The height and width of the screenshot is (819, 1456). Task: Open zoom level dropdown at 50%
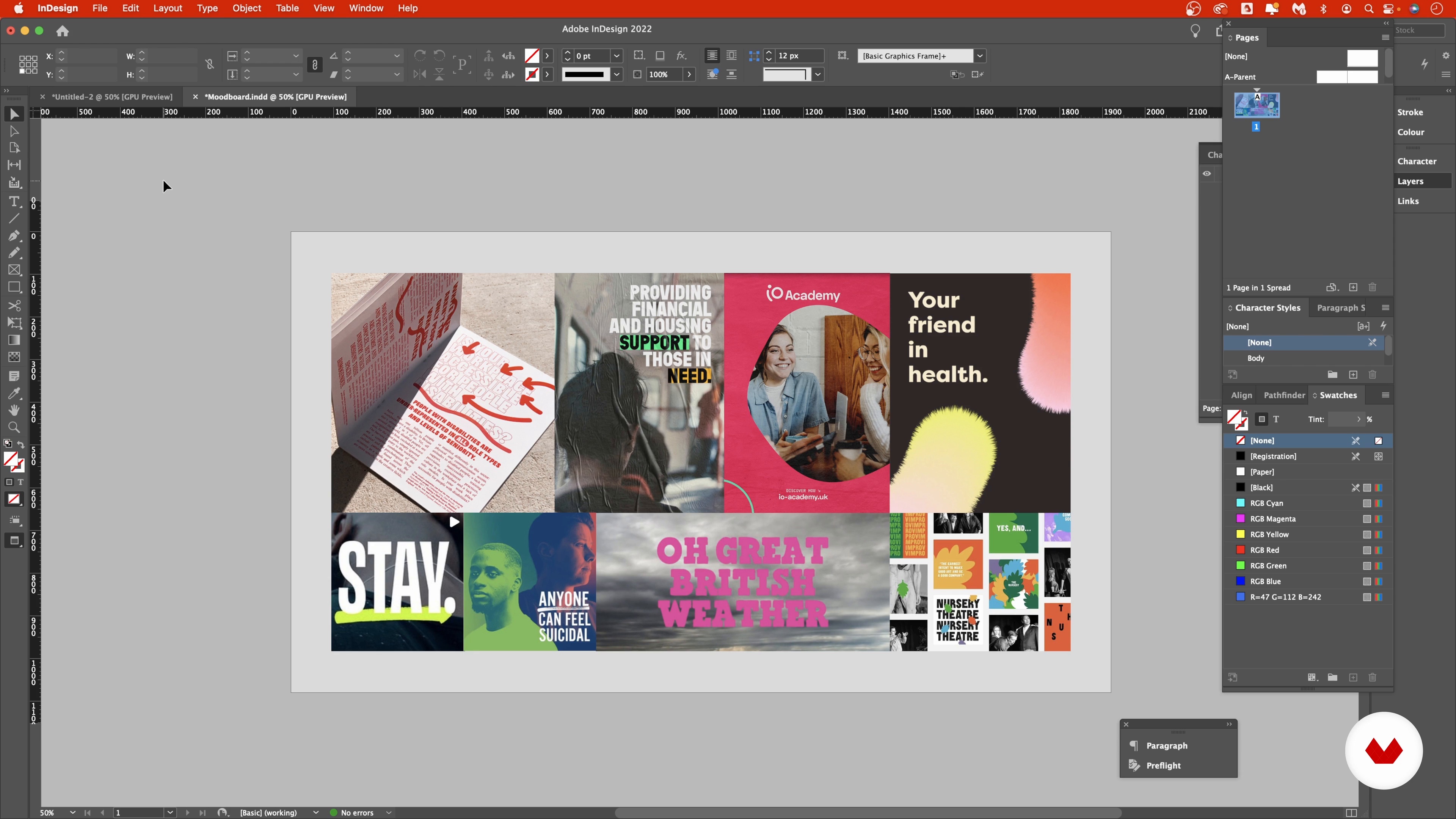click(x=72, y=813)
